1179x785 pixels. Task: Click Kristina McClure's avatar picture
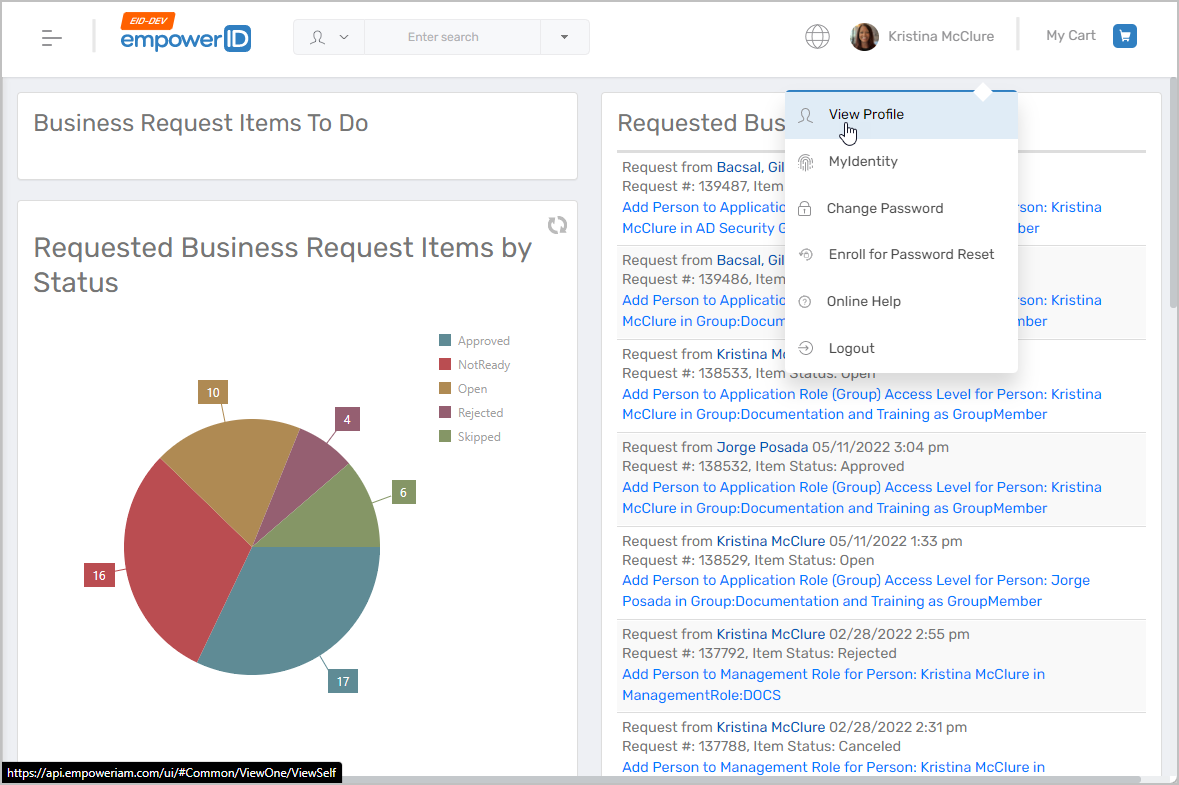864,37
